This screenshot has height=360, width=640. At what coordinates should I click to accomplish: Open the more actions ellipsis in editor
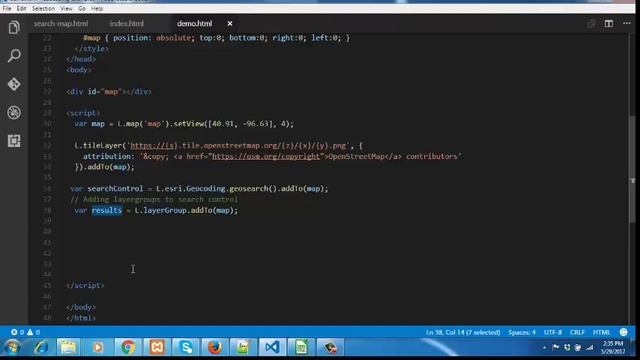627,24
